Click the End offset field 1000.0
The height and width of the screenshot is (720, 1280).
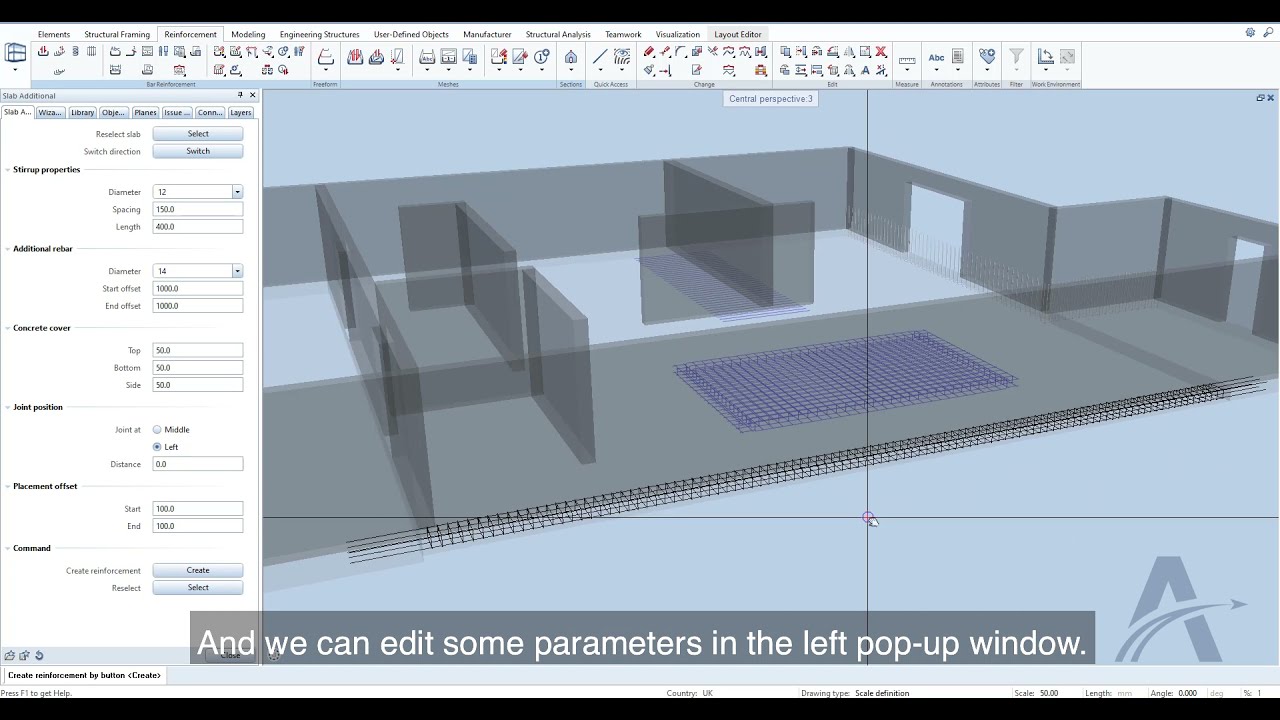pyautogui.click(x=198, y=306)
